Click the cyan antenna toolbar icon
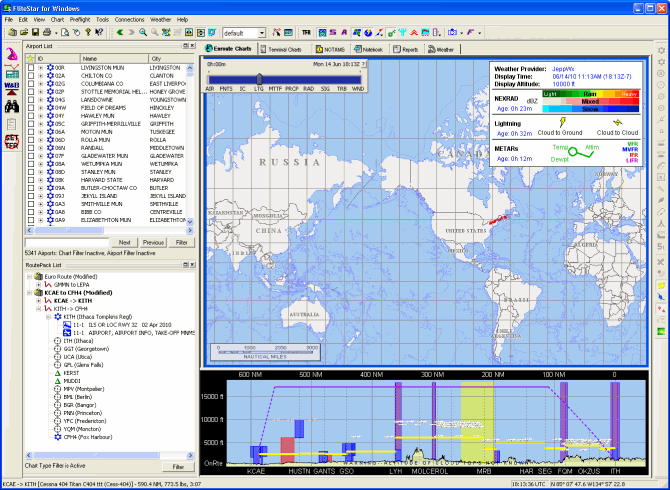Screen dimensions: 670x490 [x=403, y=32]
